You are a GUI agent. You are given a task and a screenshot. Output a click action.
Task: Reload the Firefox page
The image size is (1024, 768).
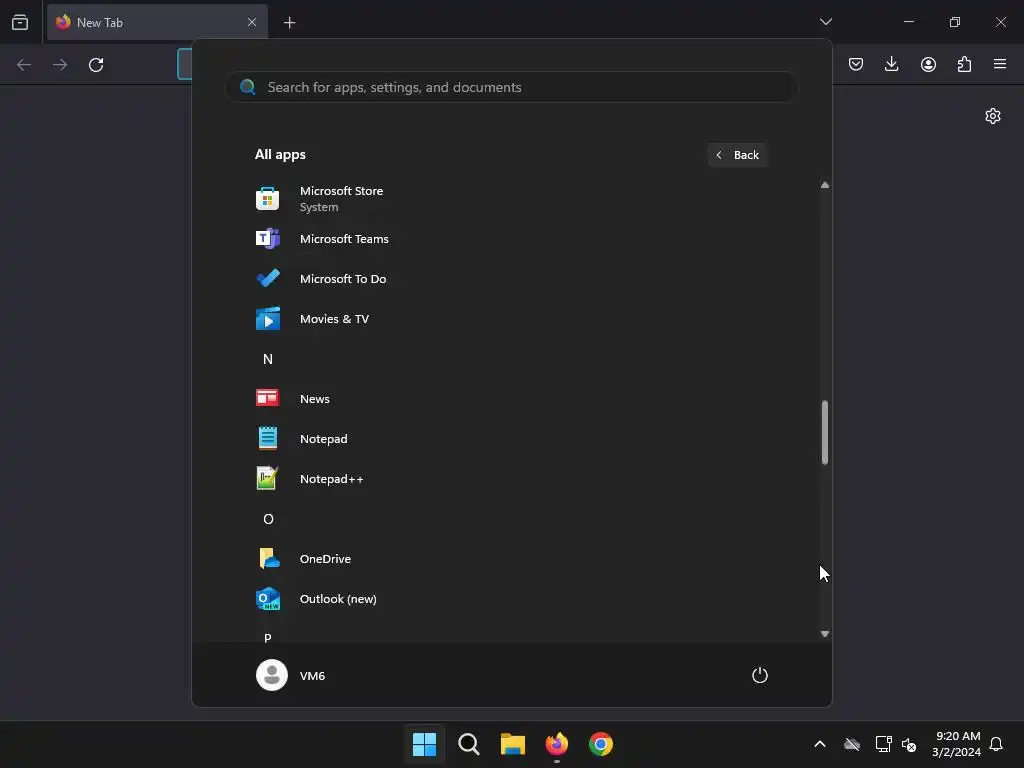tap(96, 65)
